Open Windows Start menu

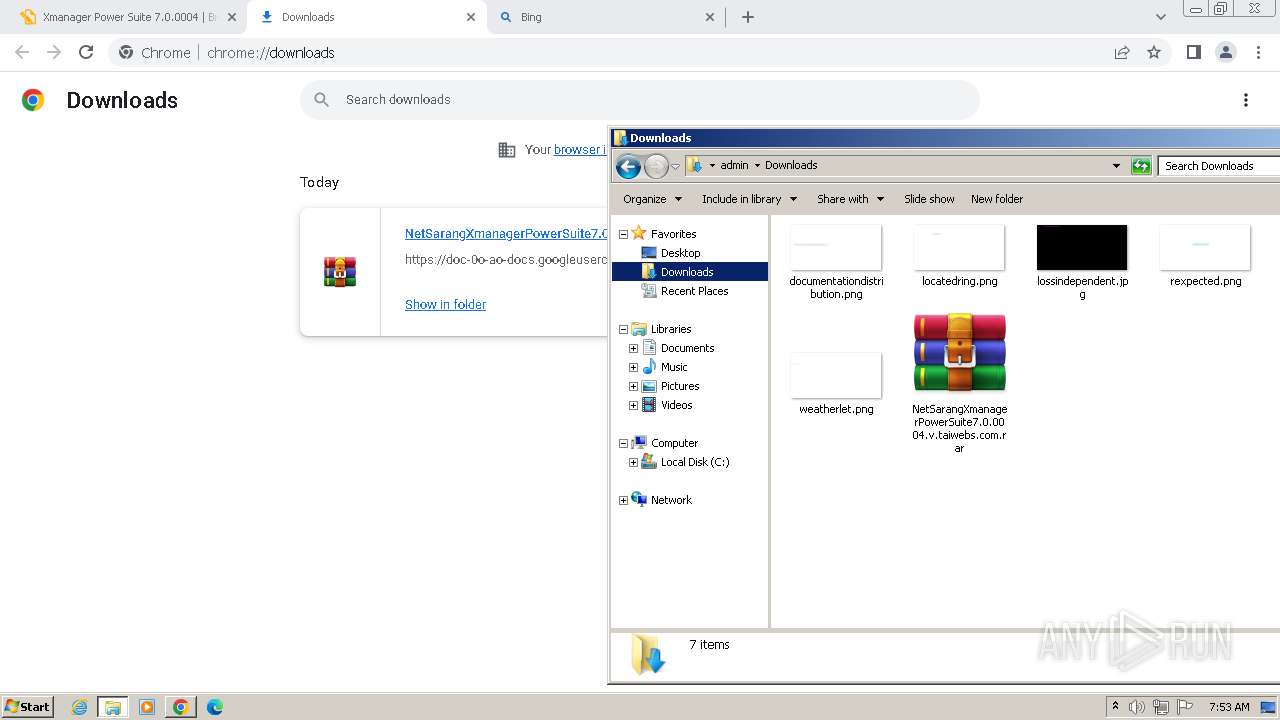coord(28,706)
